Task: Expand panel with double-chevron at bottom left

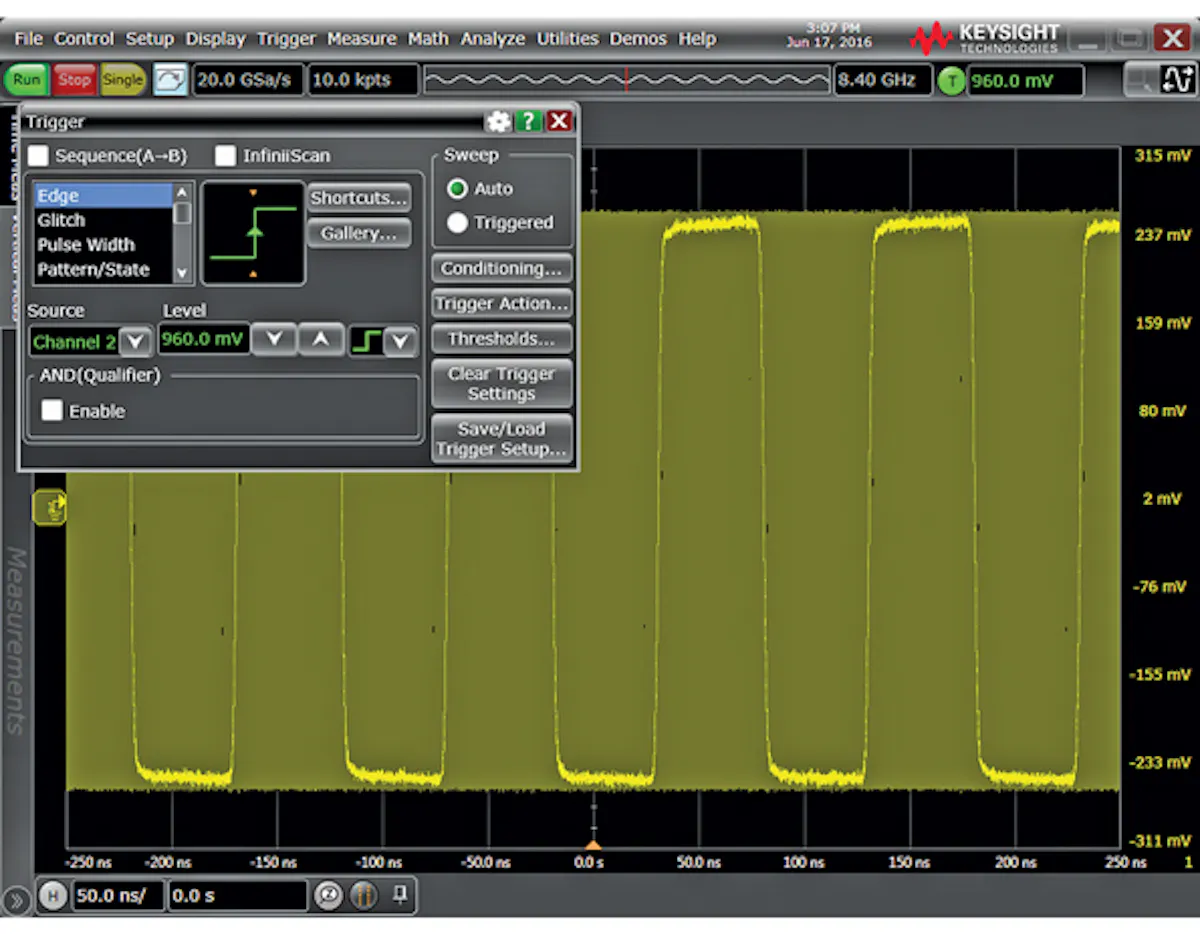Action: 15,902
